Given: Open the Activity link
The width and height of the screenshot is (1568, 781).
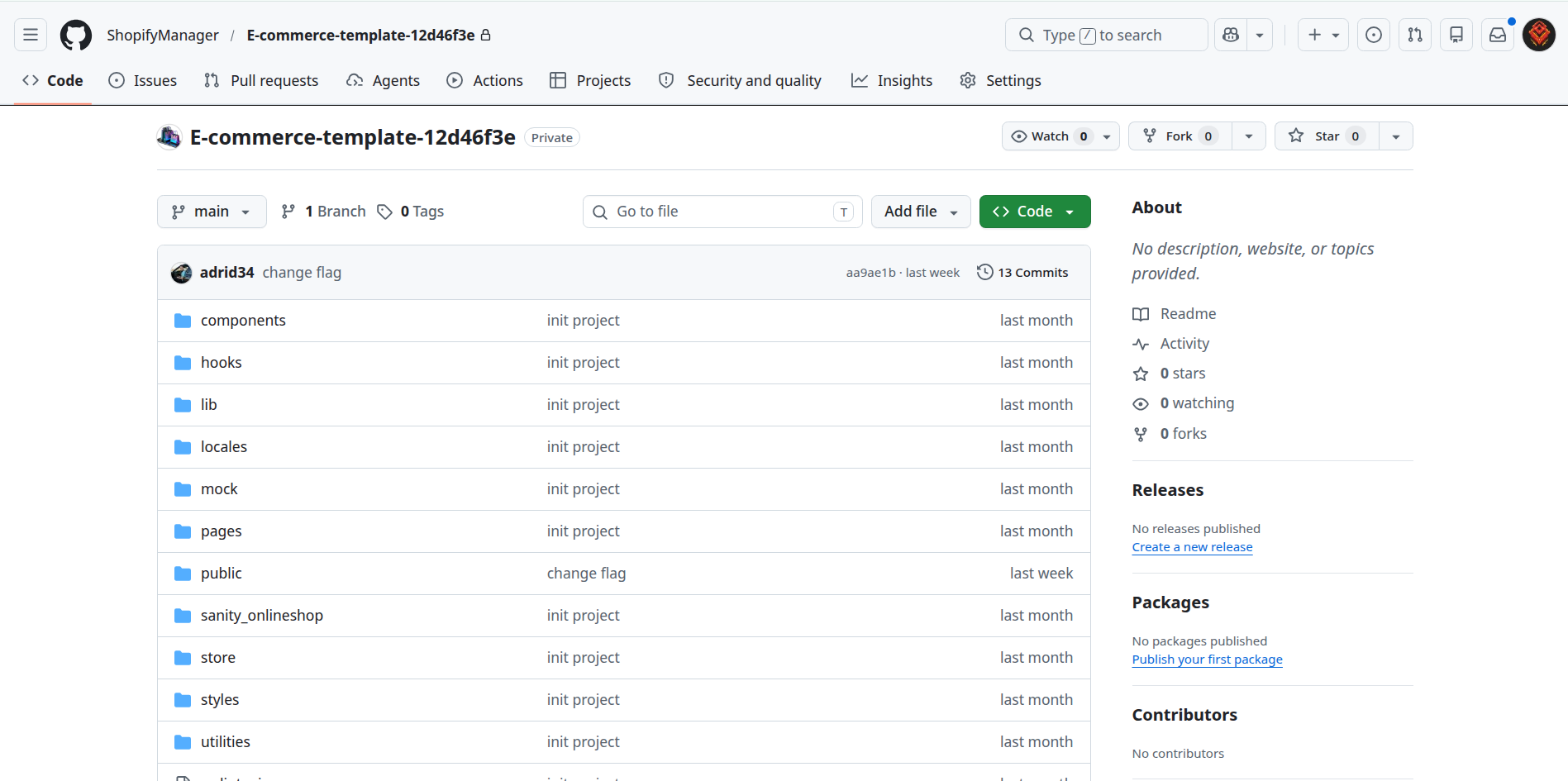Looking at the screenshot, I should click(x=1171, y=344).
